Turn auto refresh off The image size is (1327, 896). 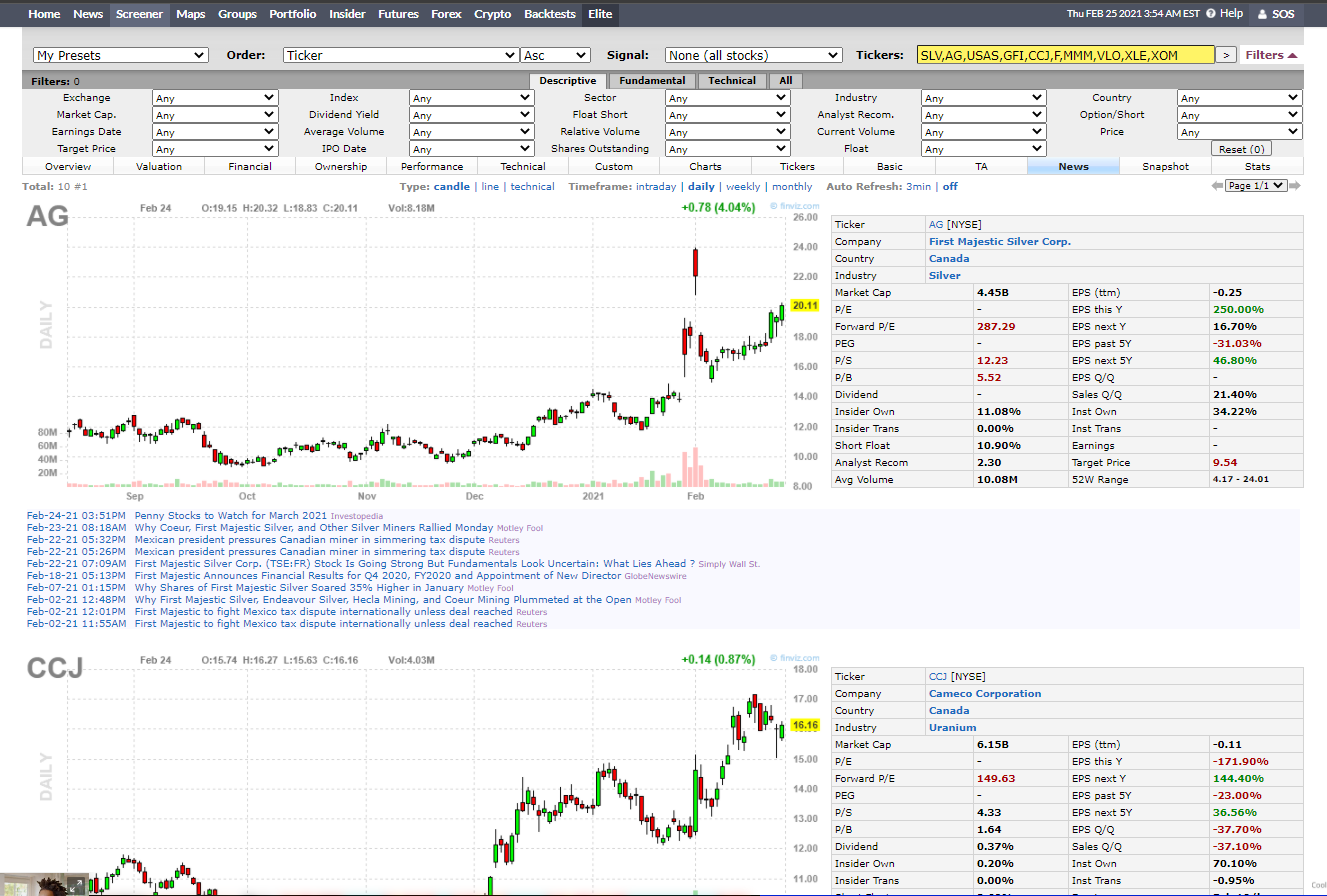point(950,187)
